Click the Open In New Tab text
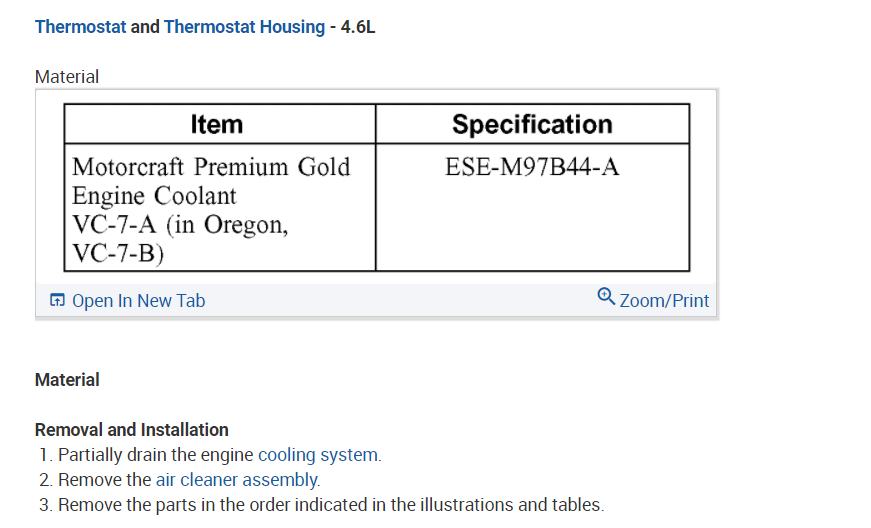871x528 pixels. [138, 301]
